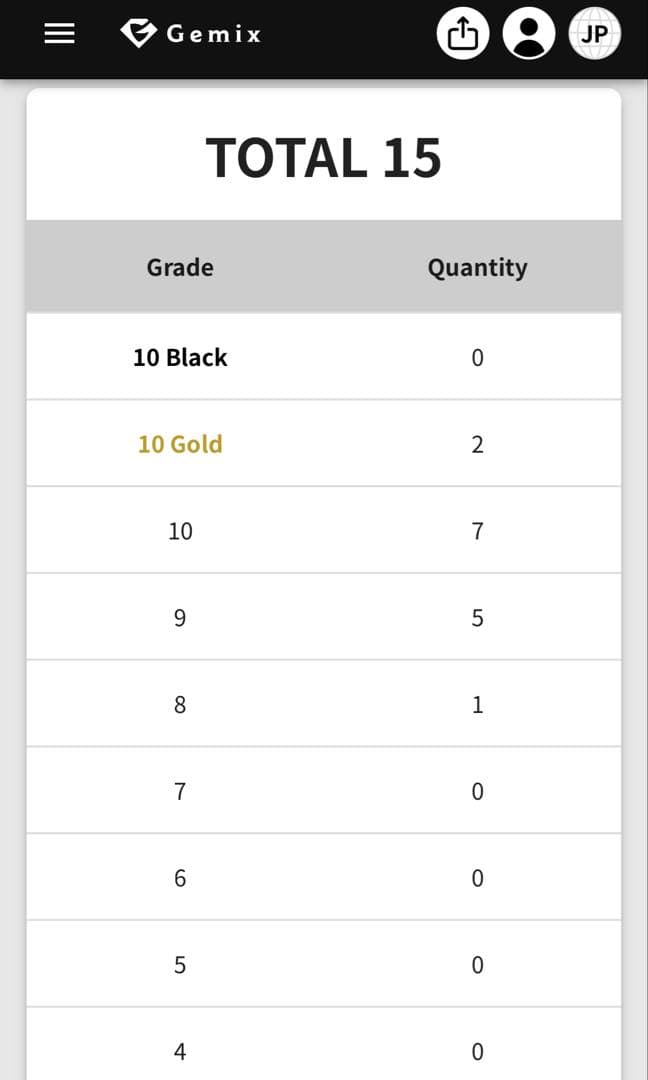The image size is (648, 1080).
Task: Click the TOTAL 15 heading
Action: pyautogui.click(x=323, y=158)
